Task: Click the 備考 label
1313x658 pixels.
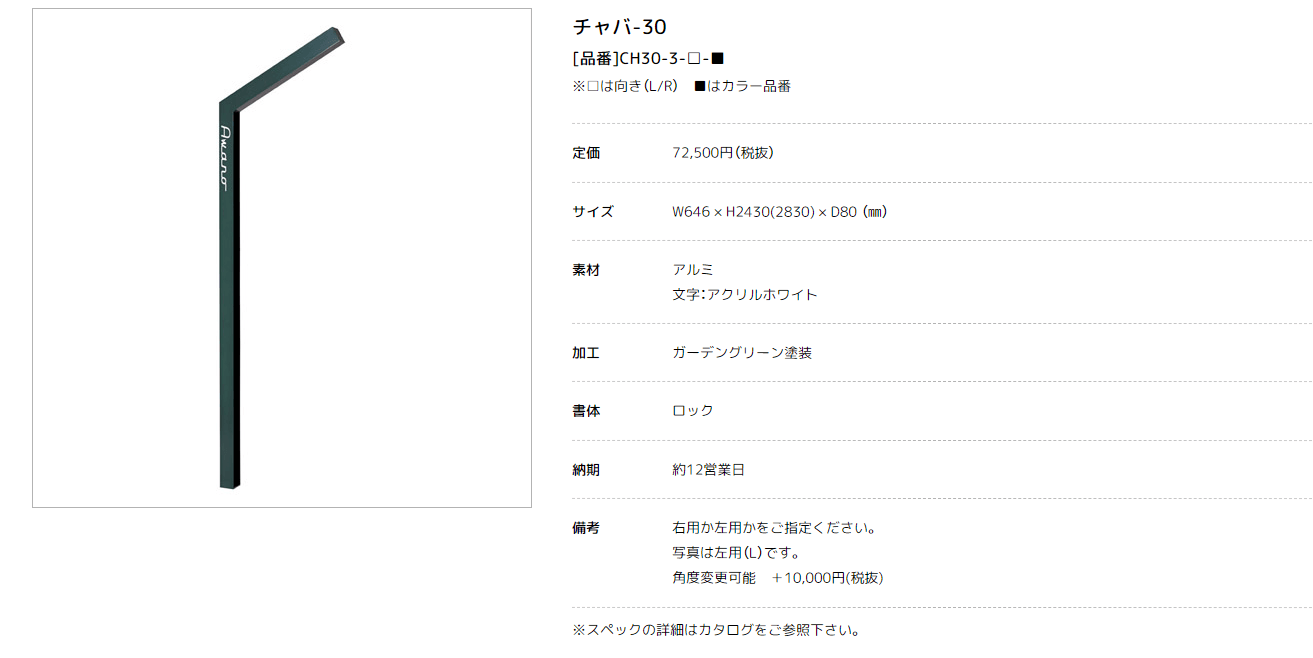Action: click(x=586, y=528)
